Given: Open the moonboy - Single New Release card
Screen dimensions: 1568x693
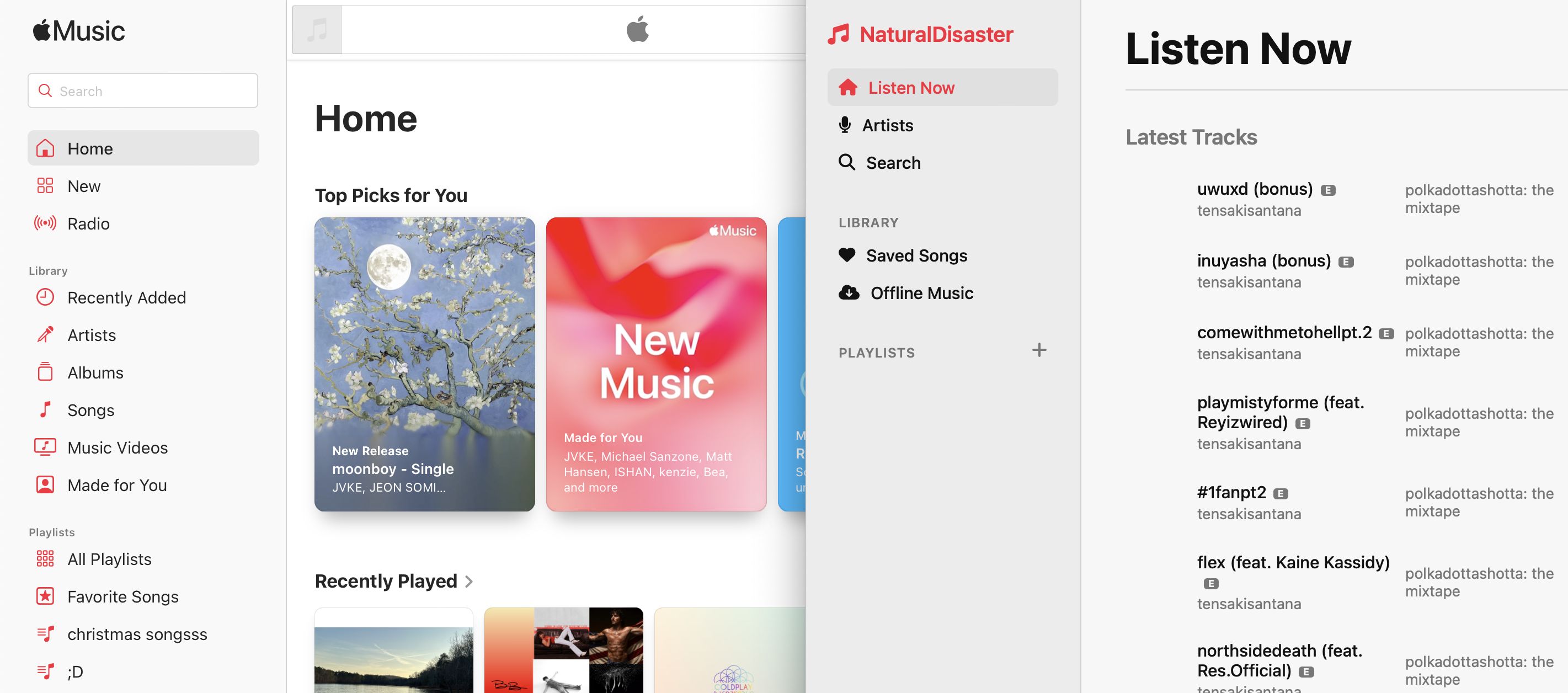Looking at the screenshot, I should click(425, 364).
